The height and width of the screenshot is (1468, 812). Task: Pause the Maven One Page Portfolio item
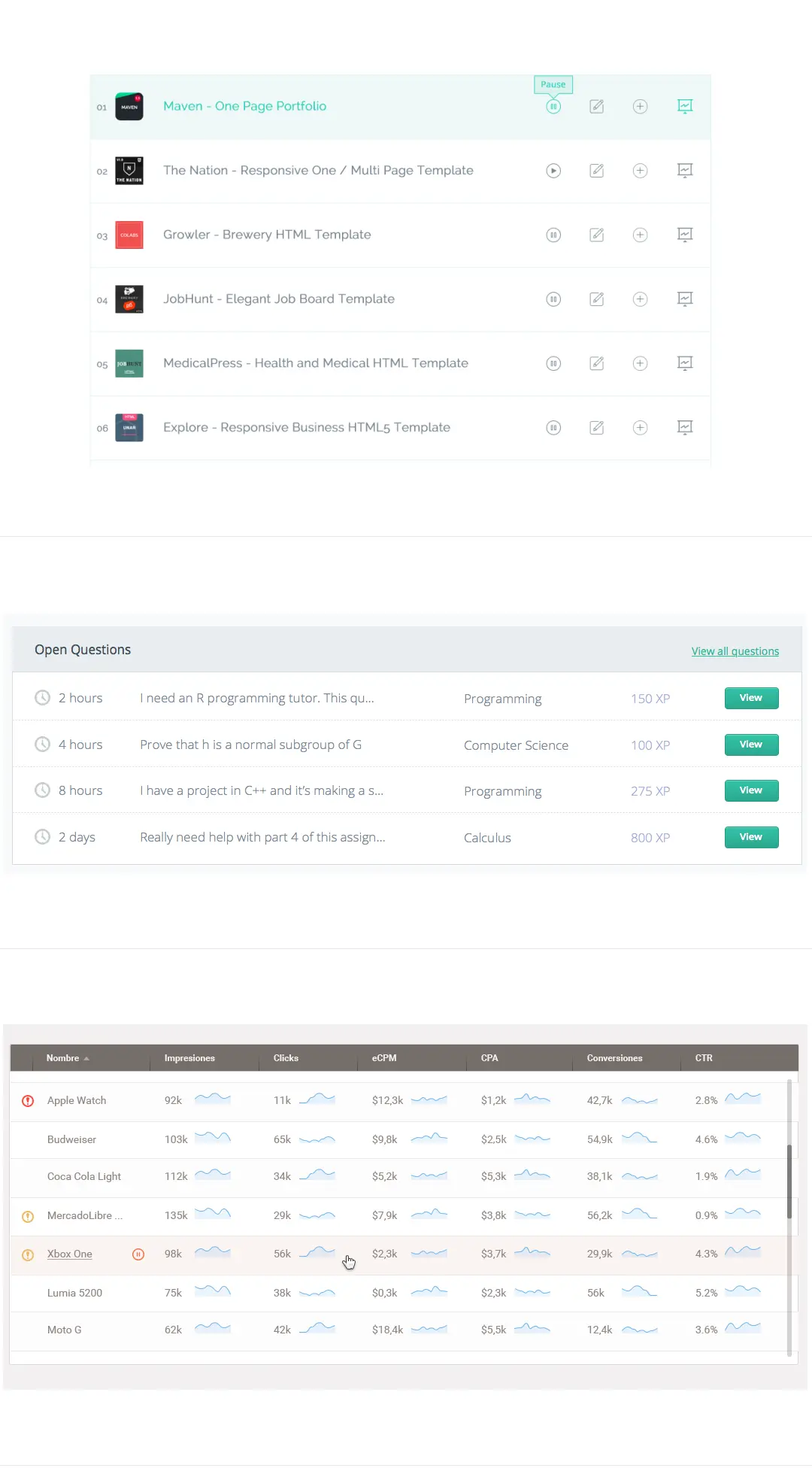[x=553, y=107]
